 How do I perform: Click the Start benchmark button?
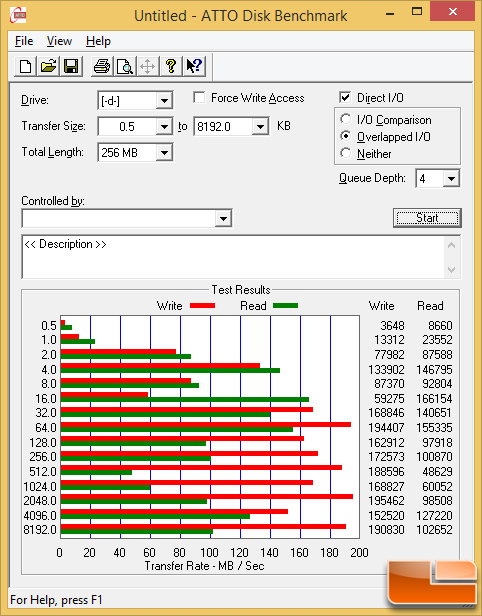pyautogui.click(x=427, y=218)
